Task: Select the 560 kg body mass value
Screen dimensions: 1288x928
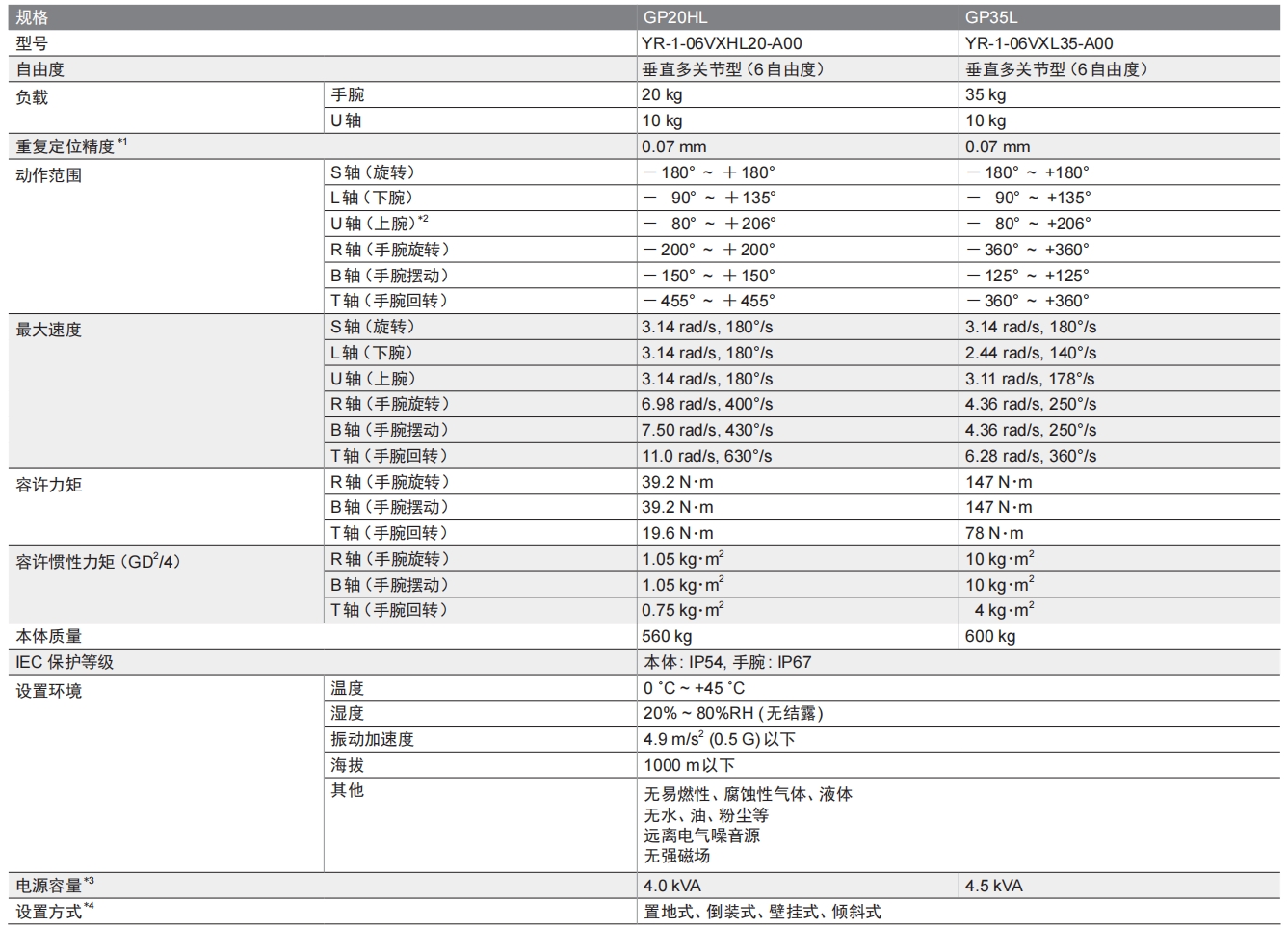Action: 667,636
